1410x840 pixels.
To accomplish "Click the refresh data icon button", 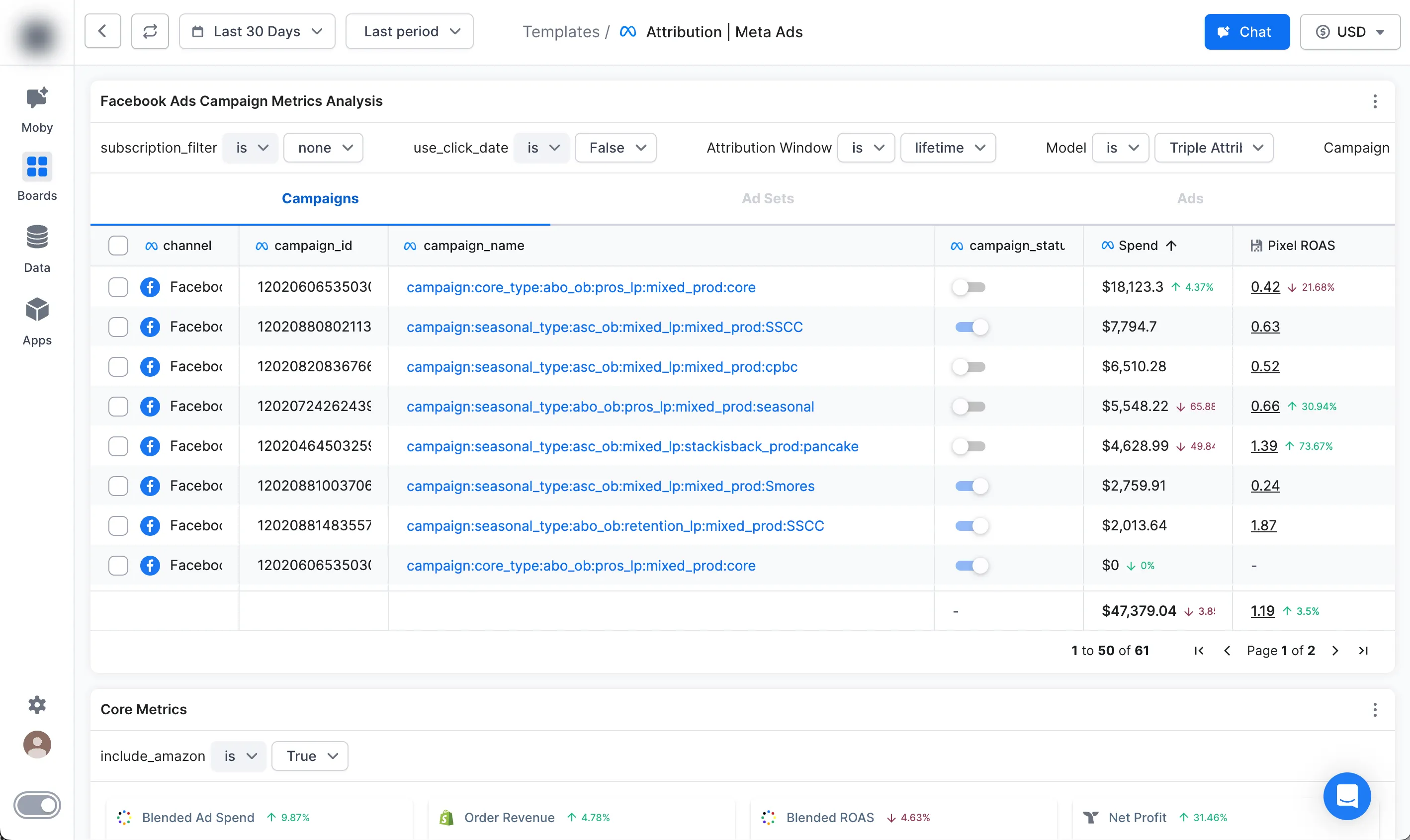I will [x=150, y=32].
